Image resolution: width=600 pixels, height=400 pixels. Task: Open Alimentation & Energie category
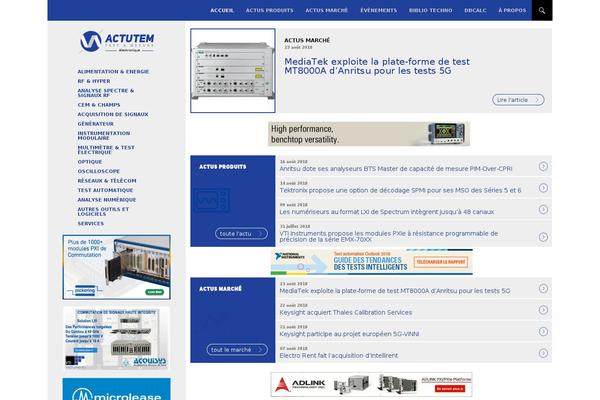[x=113, y=72]
